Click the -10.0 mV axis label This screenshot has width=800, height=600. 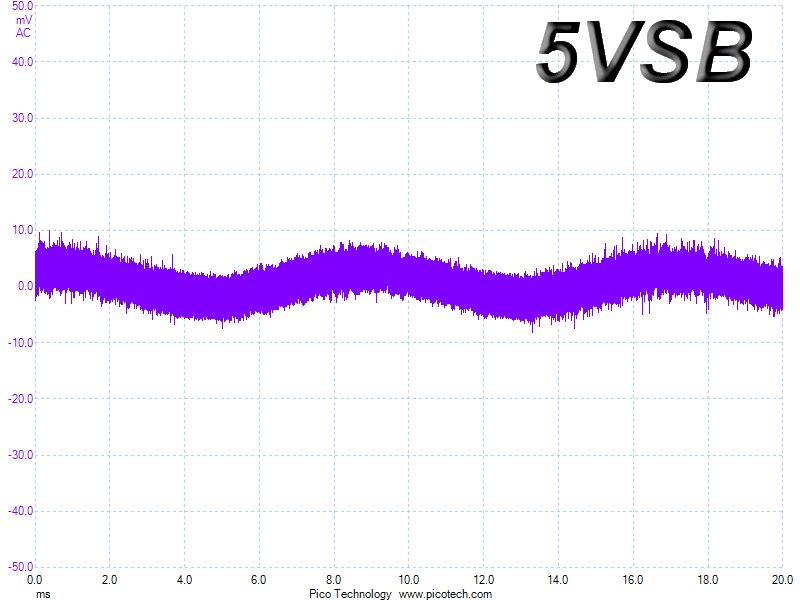point(20,343)
